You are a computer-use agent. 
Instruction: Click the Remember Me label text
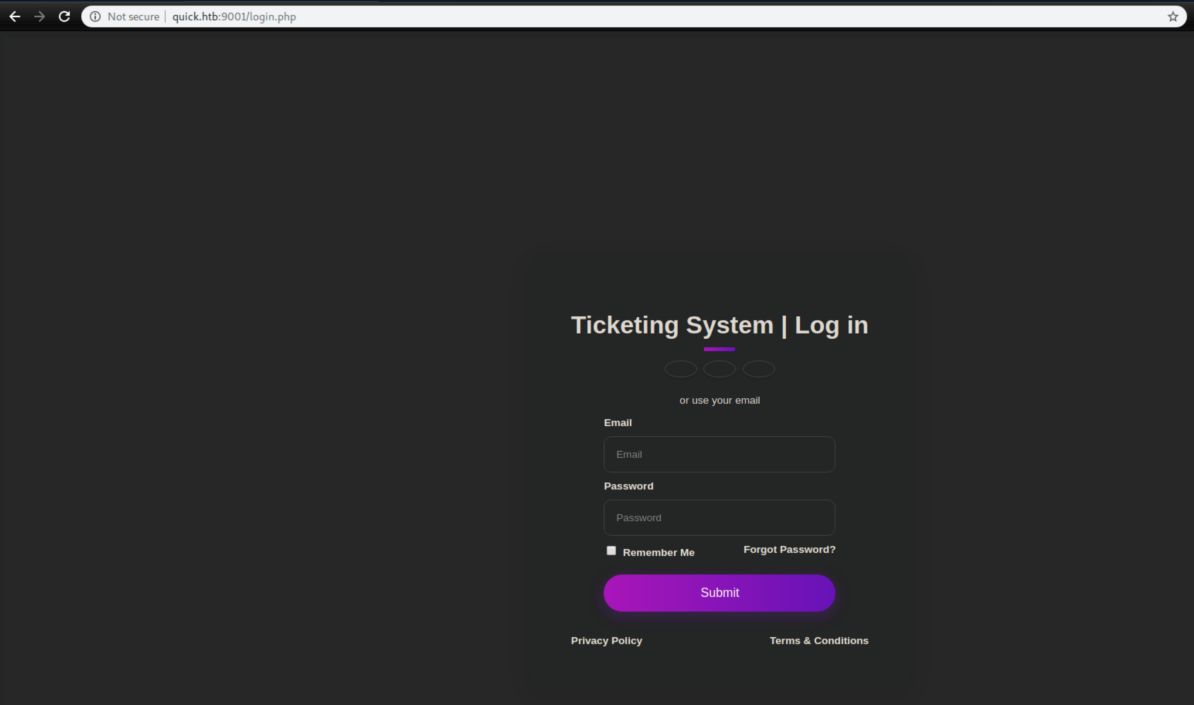(658, 553)
